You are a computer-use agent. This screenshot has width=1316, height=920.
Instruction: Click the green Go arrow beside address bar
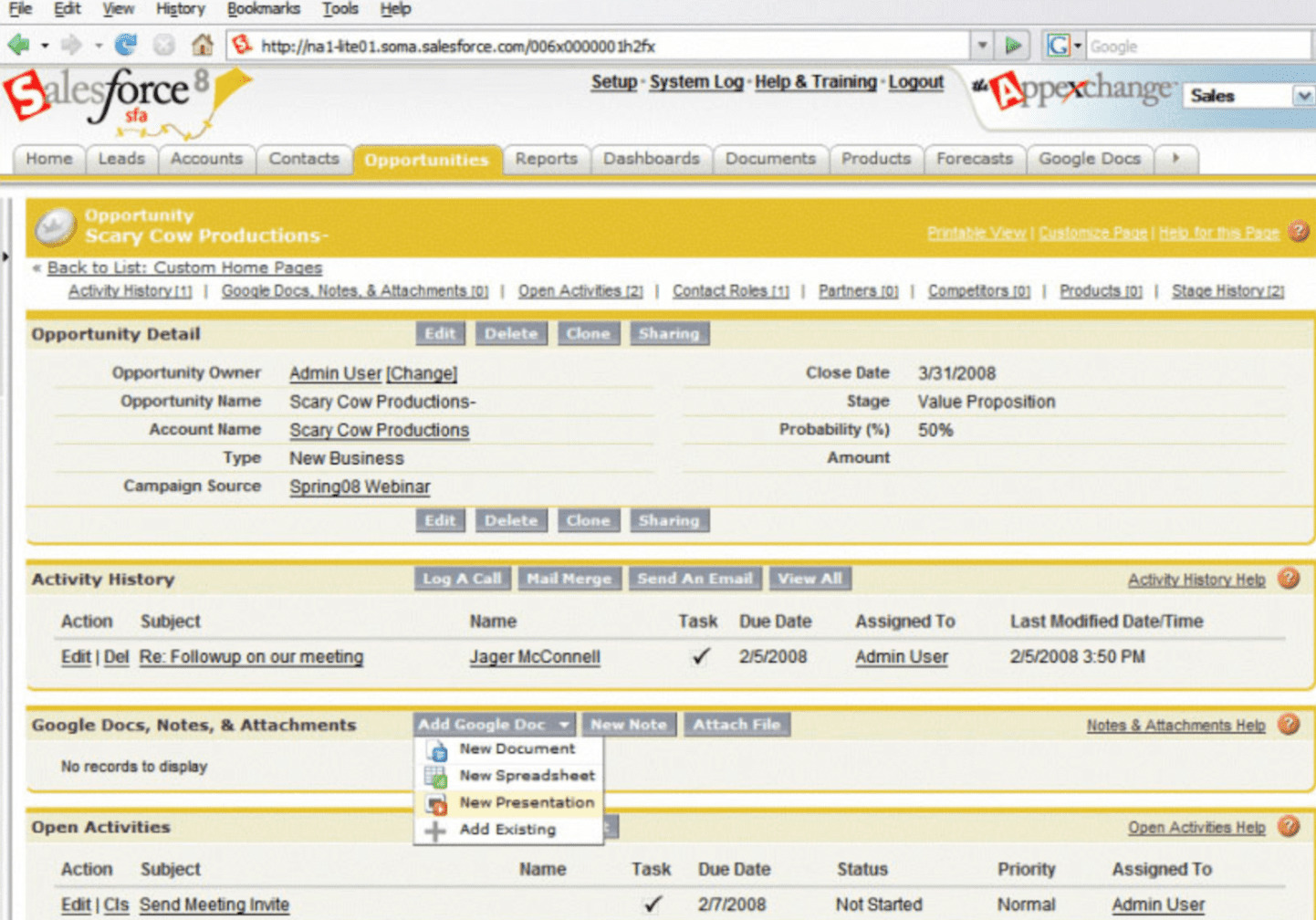(1012, 45)
